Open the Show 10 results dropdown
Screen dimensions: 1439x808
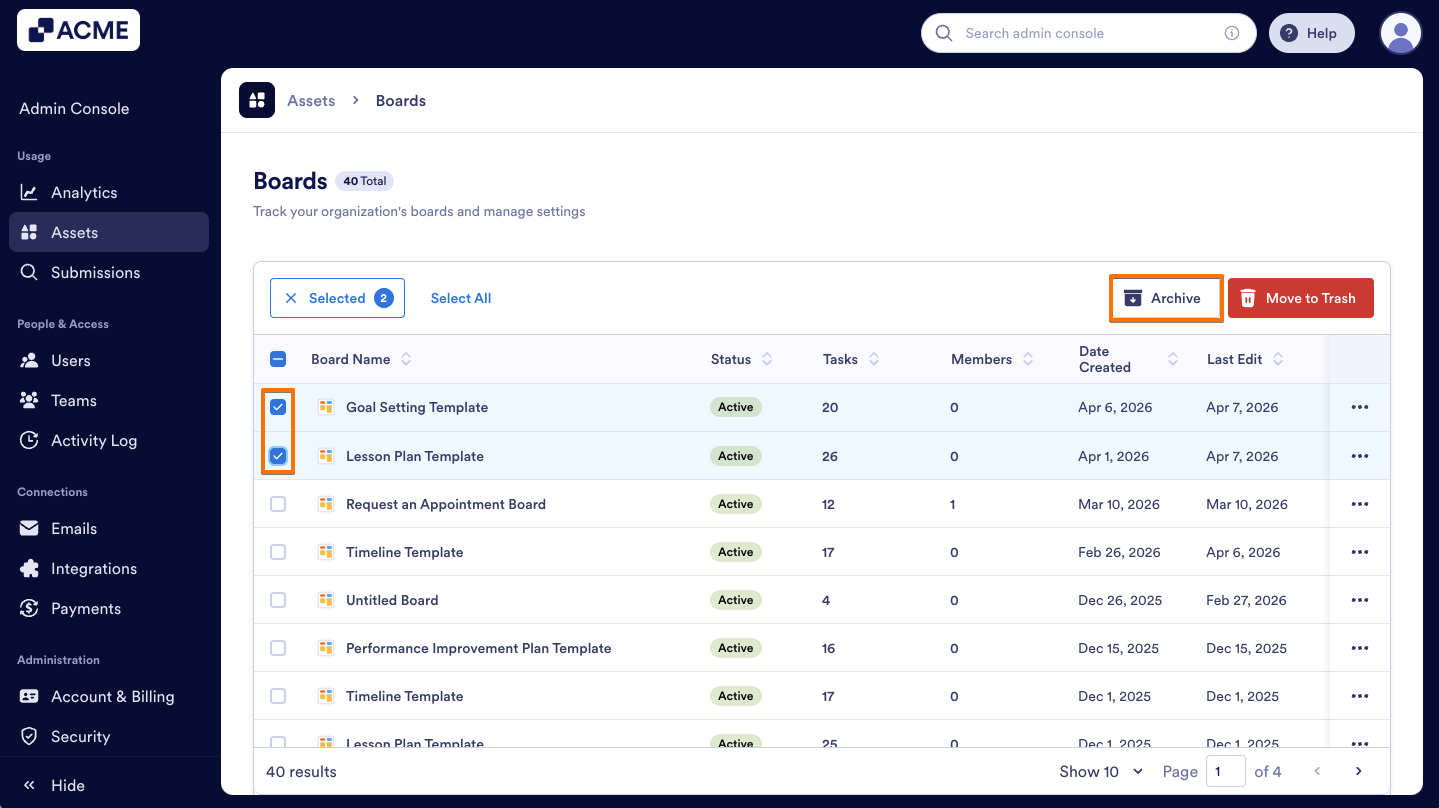point(1100,771)
